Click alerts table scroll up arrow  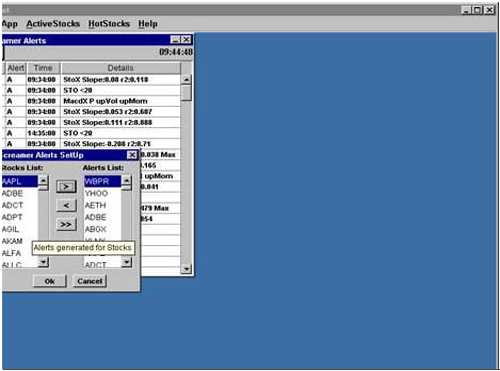[x=187, y=80]
